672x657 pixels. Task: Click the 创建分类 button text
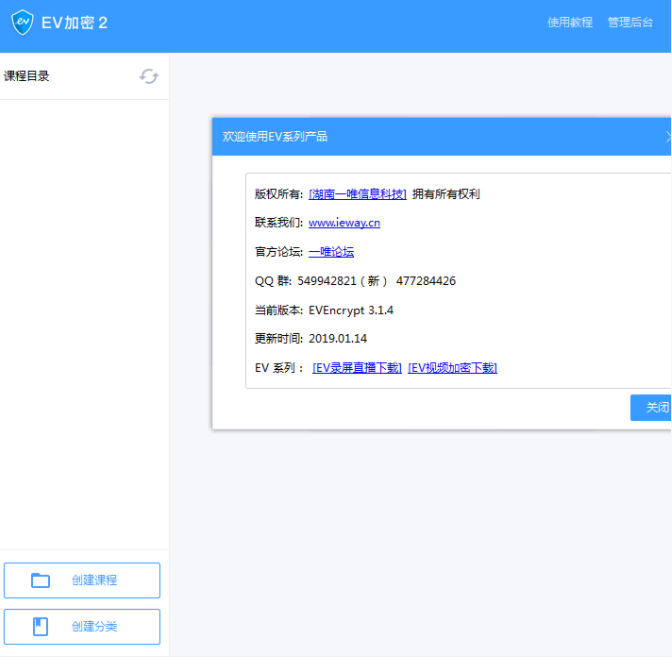(x=94, y=626)
